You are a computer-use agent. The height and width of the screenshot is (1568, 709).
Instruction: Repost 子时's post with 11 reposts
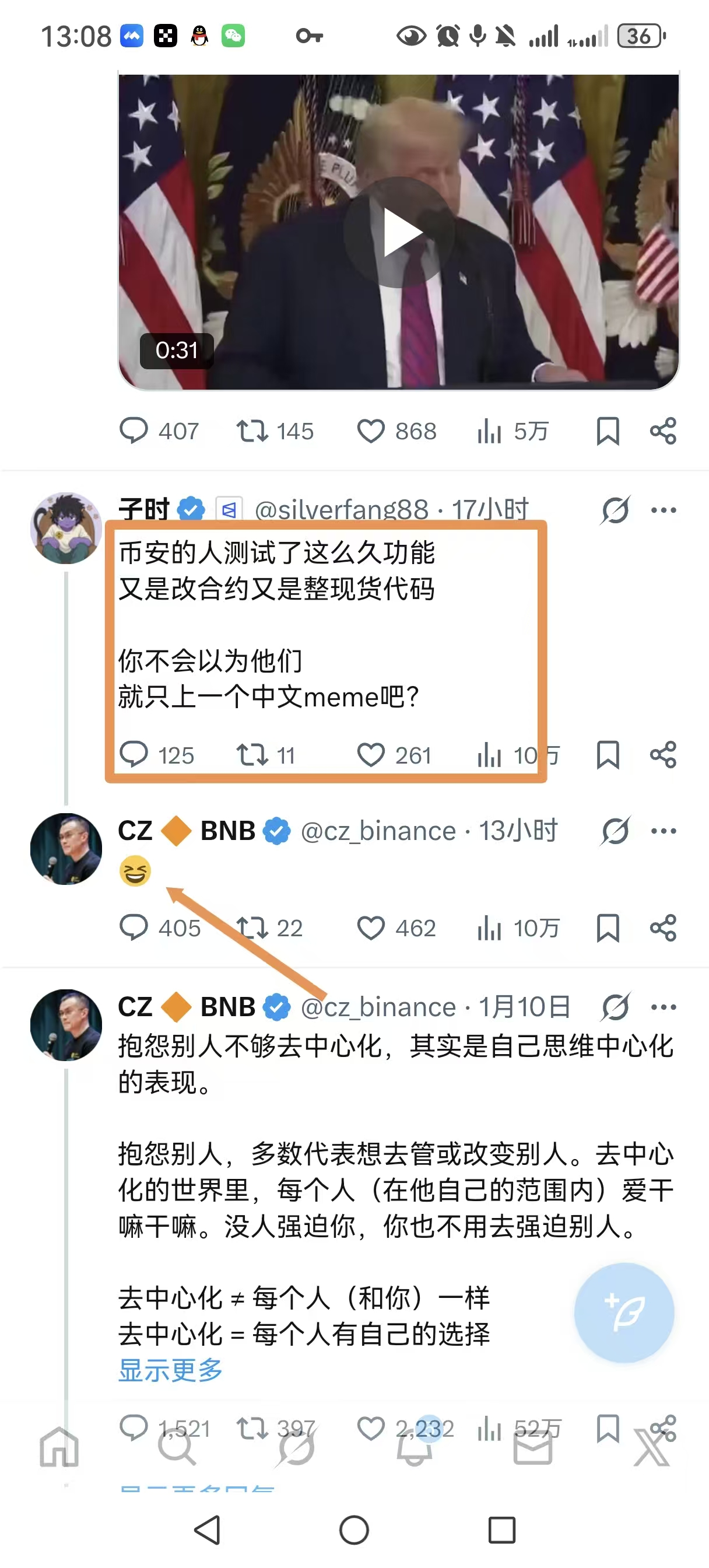251,755
